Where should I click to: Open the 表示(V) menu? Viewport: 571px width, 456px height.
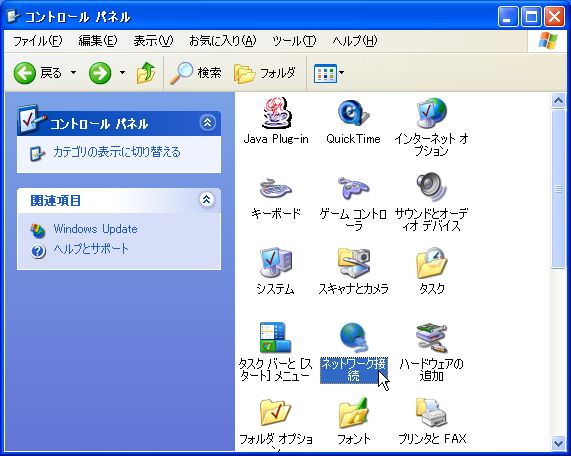(x=153, y=40)
